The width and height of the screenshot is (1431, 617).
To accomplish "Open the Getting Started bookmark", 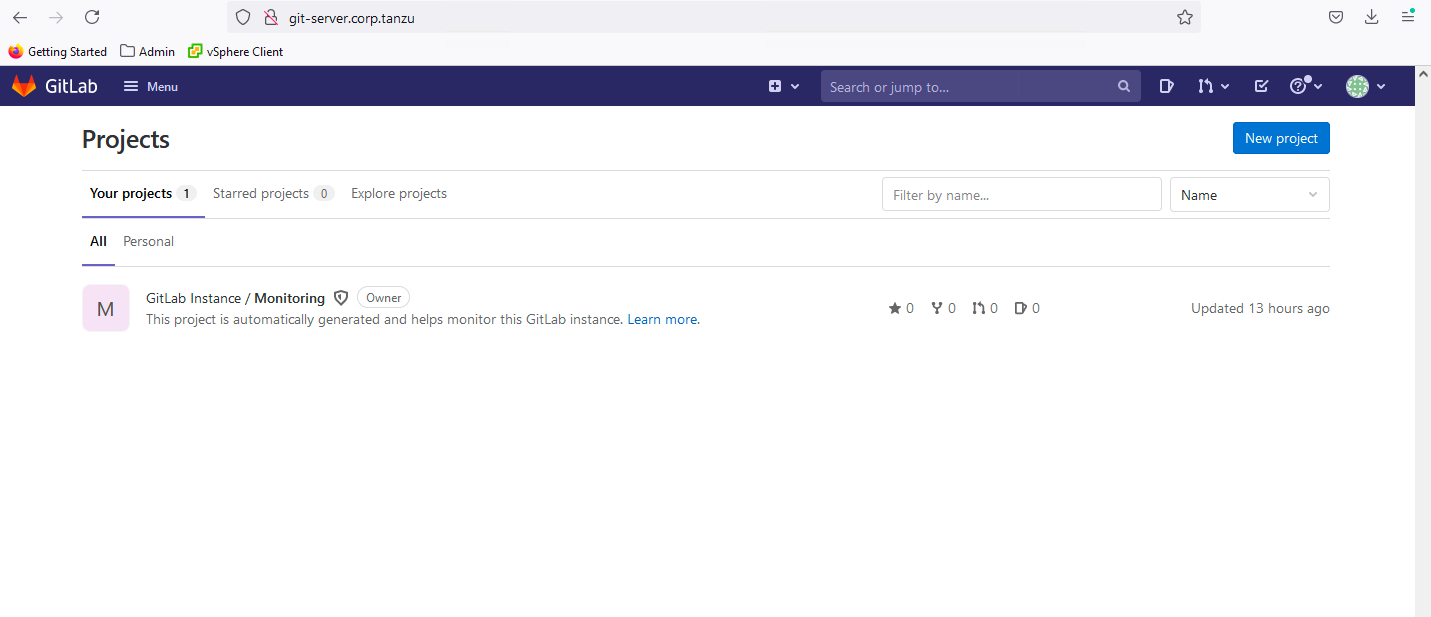I will (58, 51).
